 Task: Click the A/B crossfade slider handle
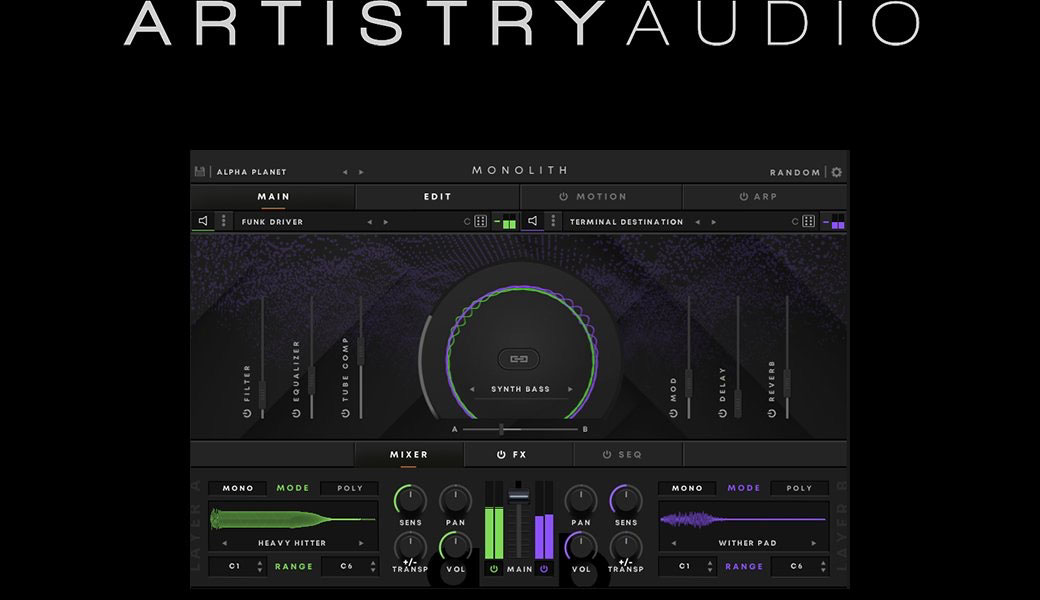tap(501, 430)
